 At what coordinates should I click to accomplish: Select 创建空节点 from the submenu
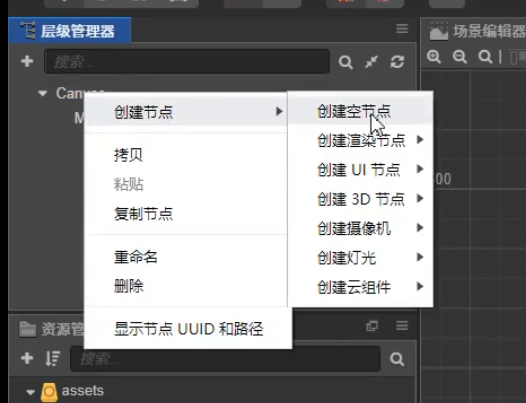coord(361,111)
